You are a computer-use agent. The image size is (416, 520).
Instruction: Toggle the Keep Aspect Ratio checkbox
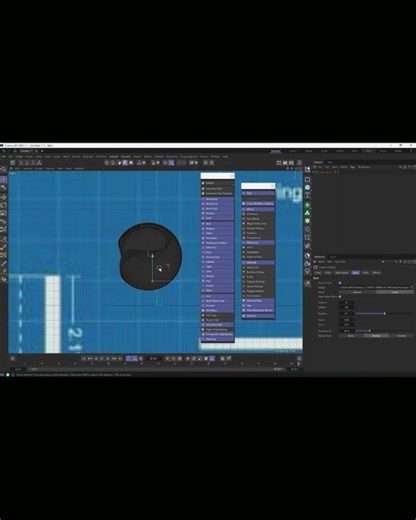coord(340,297)
